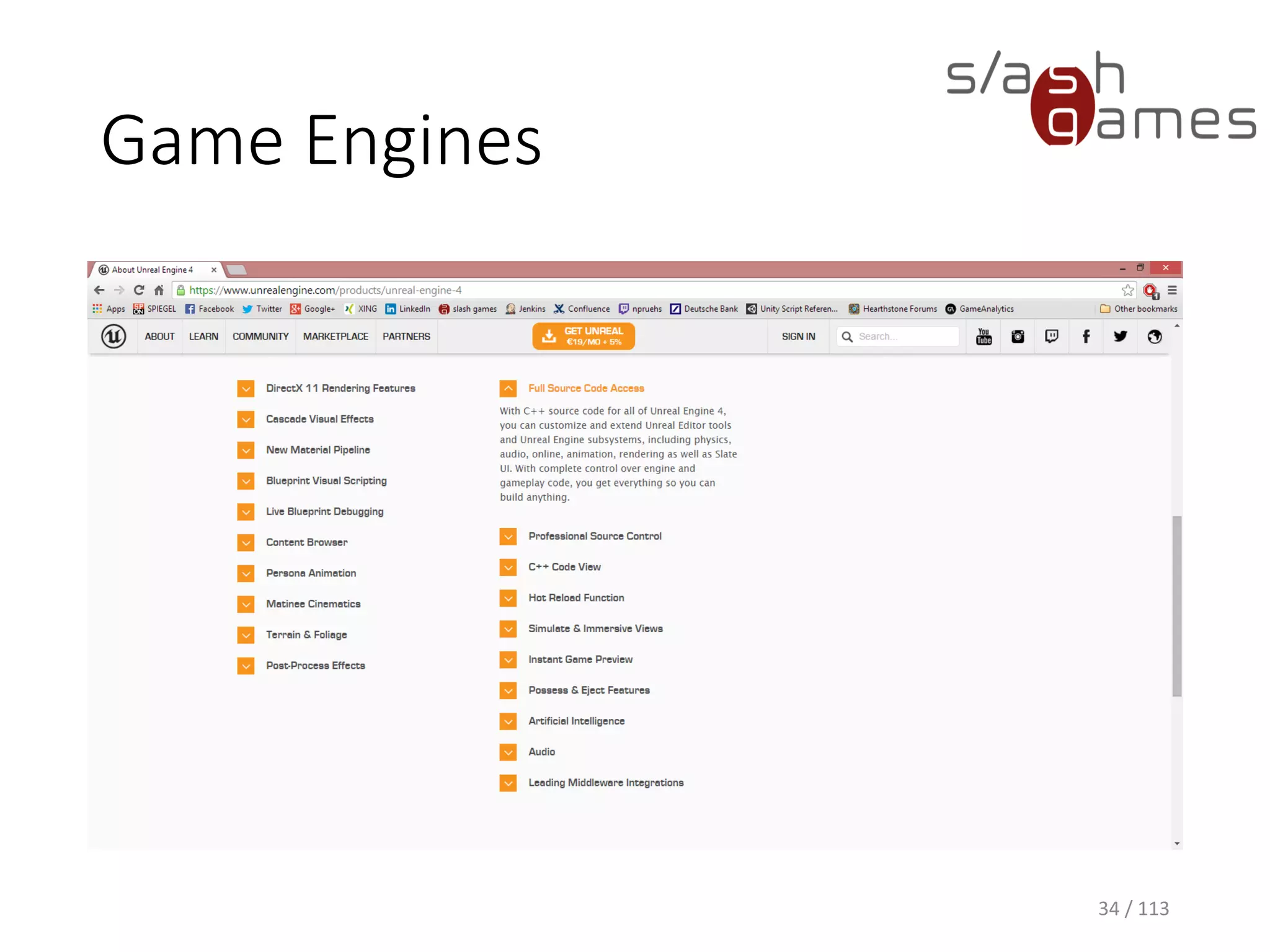This screenshot has height=952, width=1270.
Task: Open the COMMUNITY menu item
Action: point(260,337)
